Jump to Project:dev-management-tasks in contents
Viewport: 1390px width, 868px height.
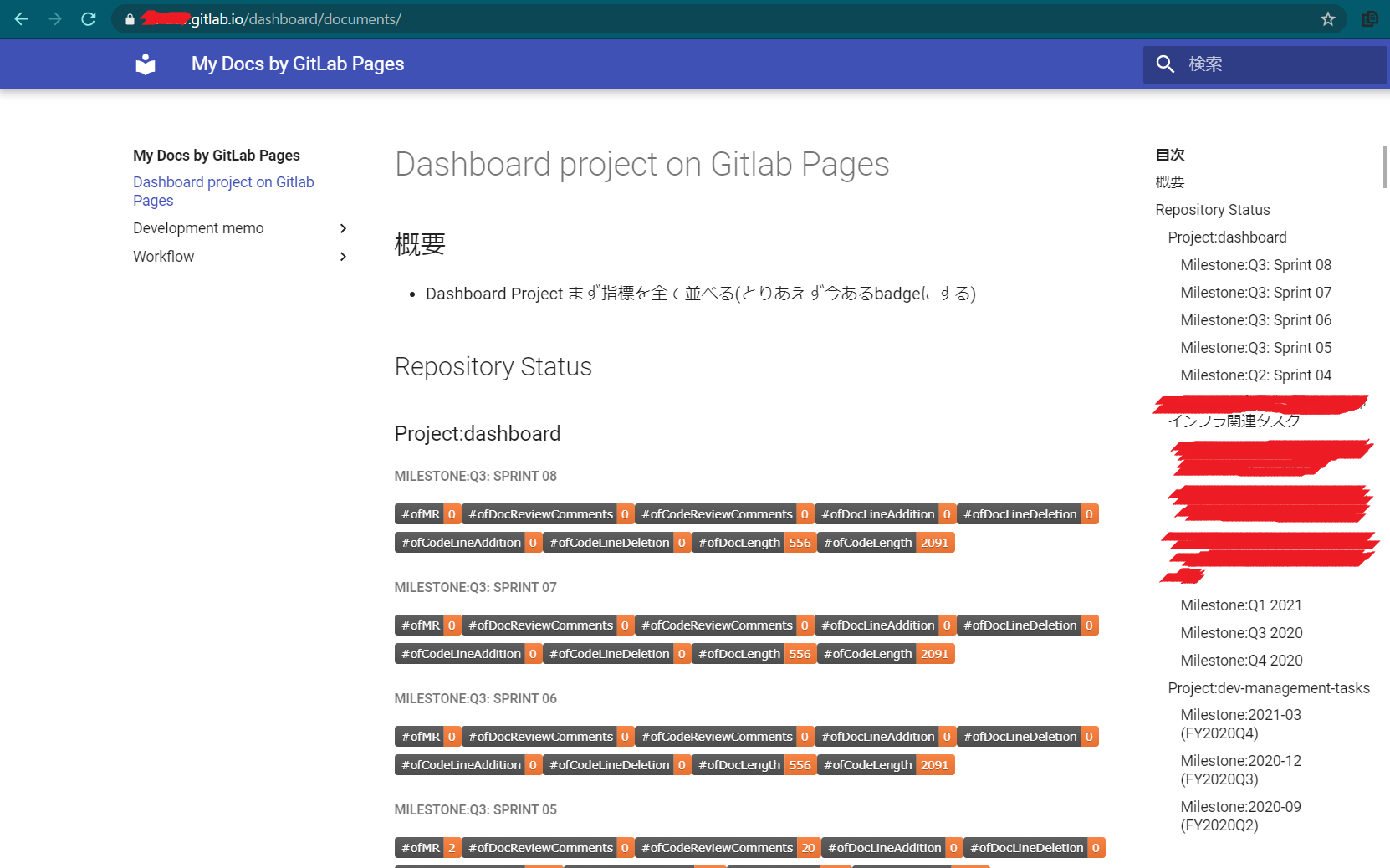(1269, 688)
